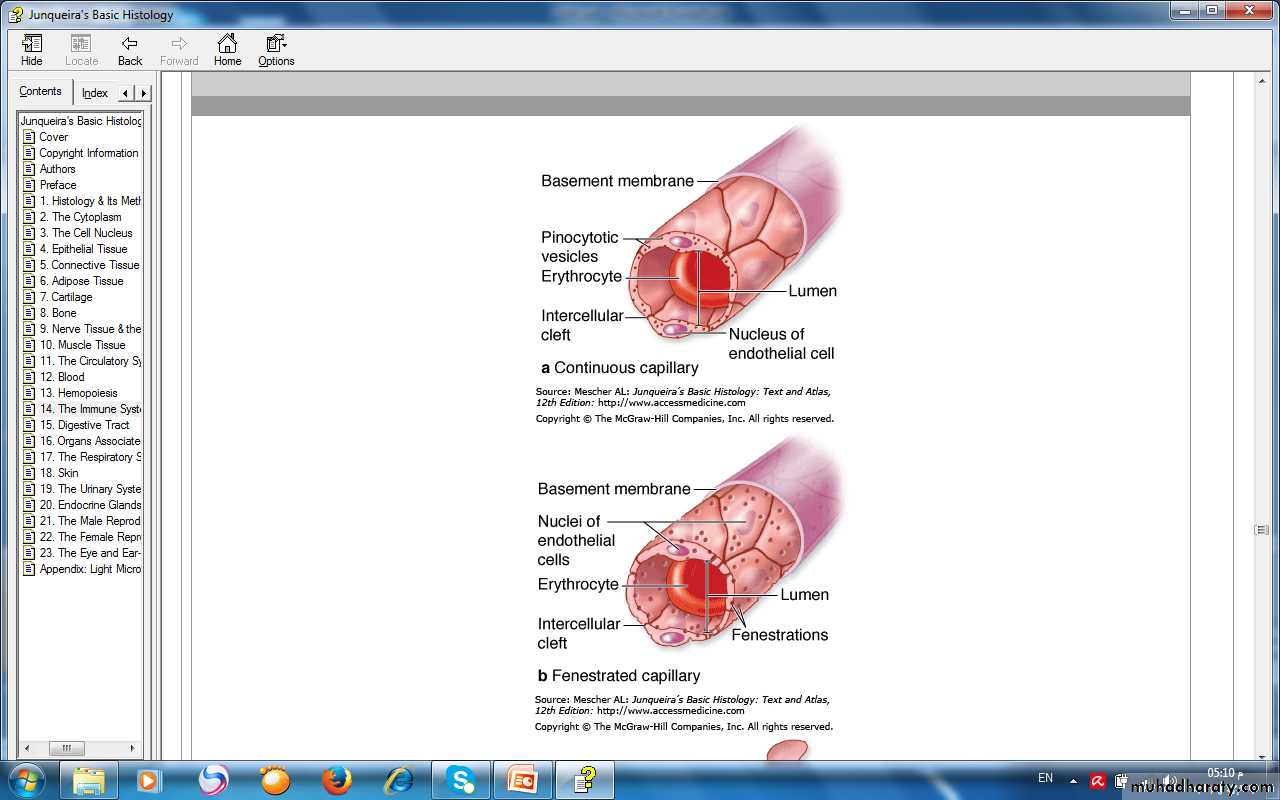Image resolution: width=1280 pixels, height=800 pixels.
Task: Select chapter 18. Skin topic
Action: pos(59,473)
